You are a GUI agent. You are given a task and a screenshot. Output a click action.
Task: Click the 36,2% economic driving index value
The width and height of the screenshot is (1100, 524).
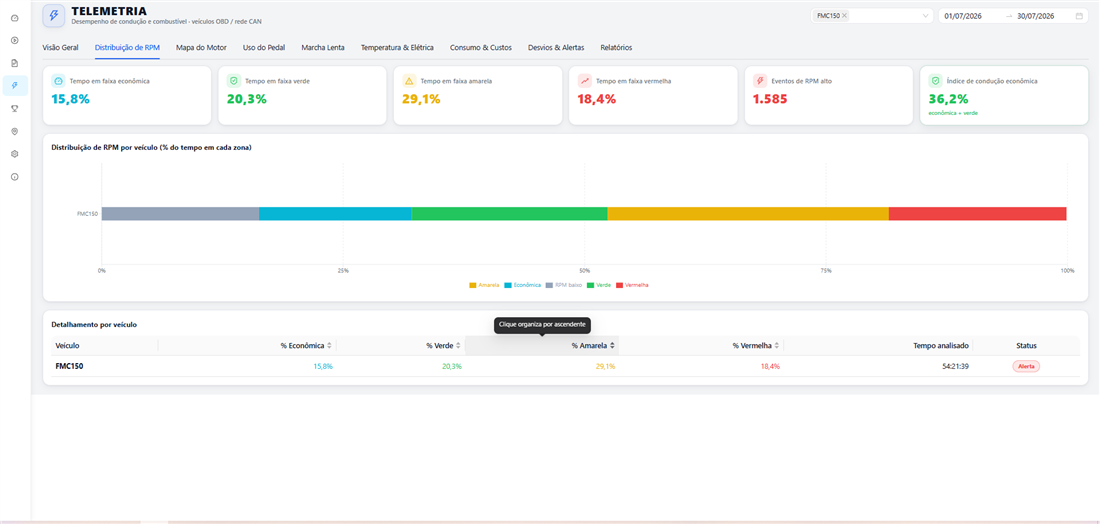[948, 99]
